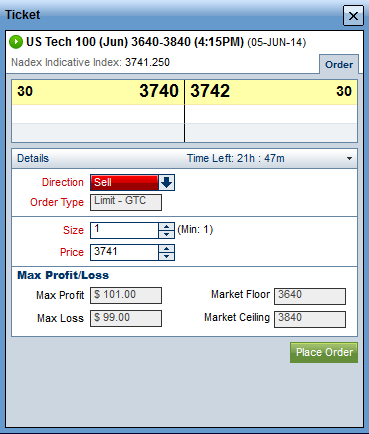
Task: Click the Place Order button
Action: click(324, 353)
